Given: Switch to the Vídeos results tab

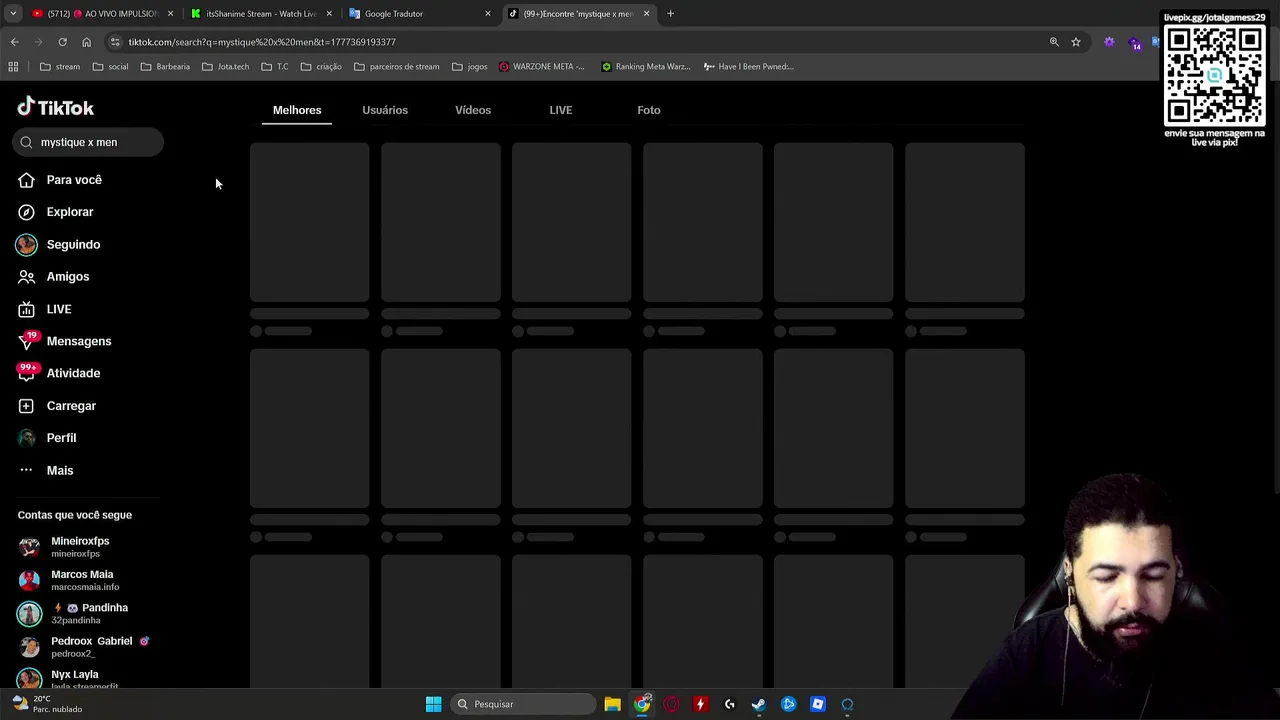Looking at the screenshot, I should 473,110.
